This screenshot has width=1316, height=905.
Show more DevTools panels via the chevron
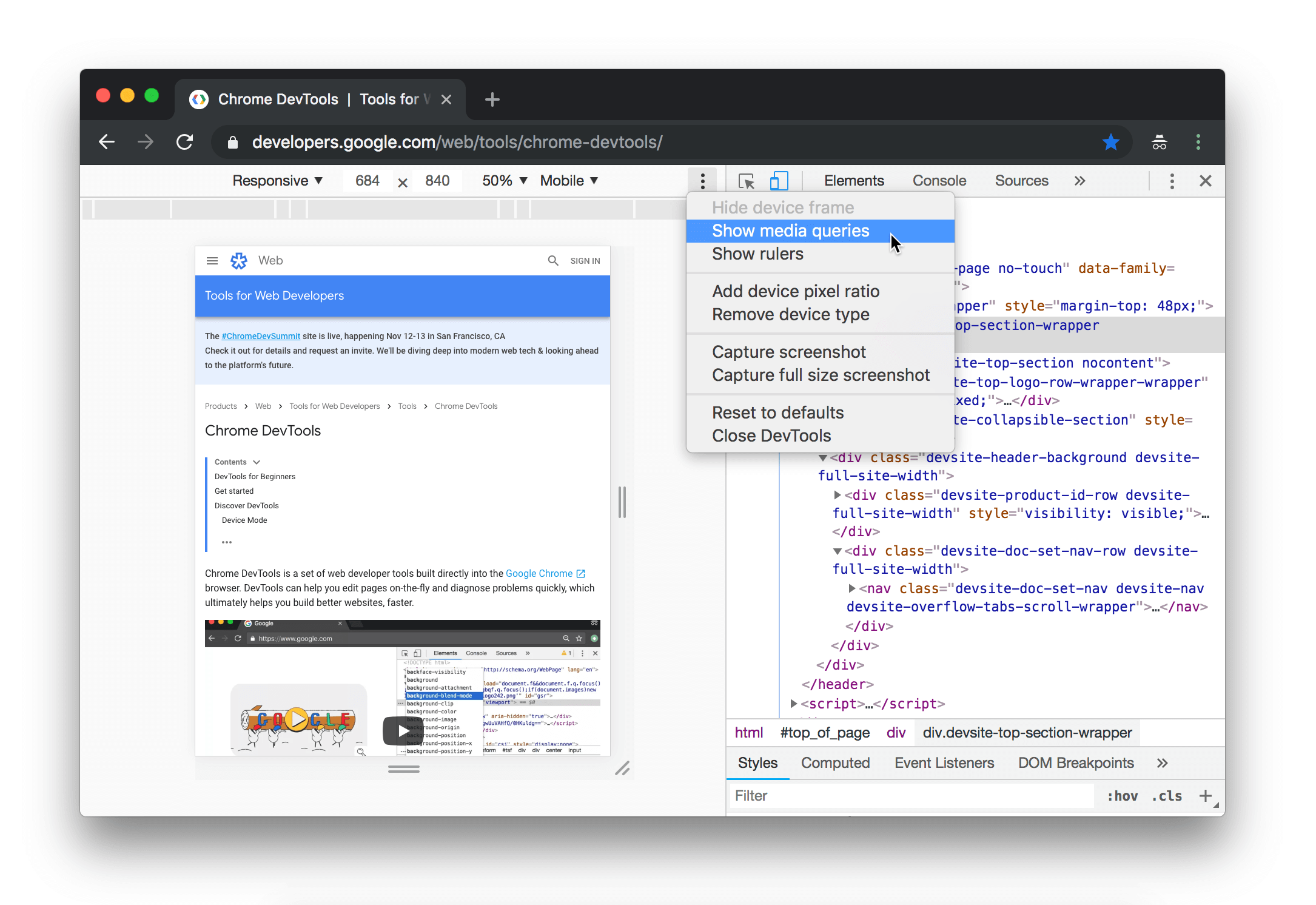[x=1079, y=181]
